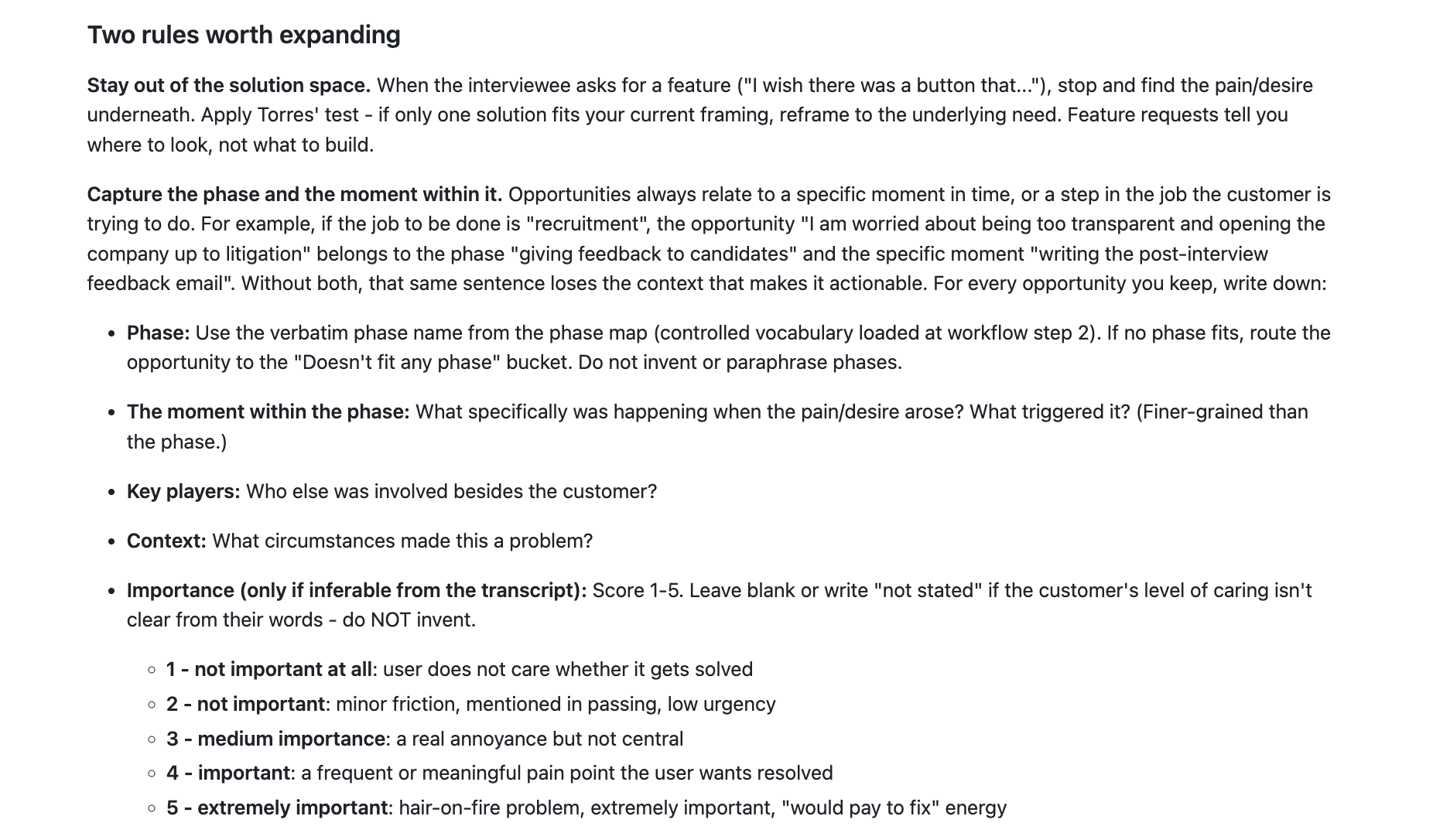
Task: Click the bold "Capture the phase and the moment within it." text
Action: coord(295,194)
